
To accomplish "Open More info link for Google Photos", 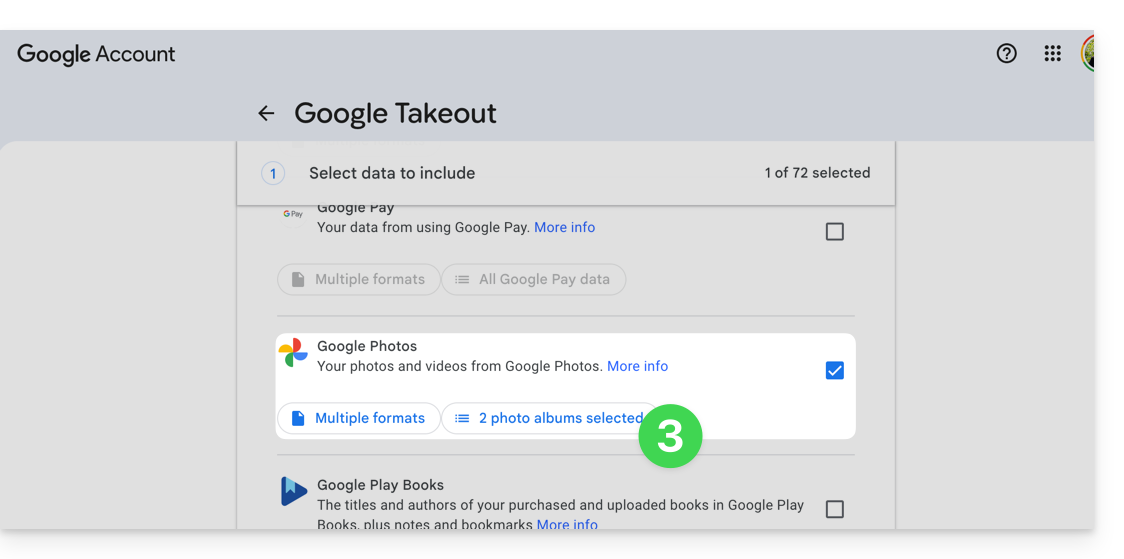I will click(637, 366).
